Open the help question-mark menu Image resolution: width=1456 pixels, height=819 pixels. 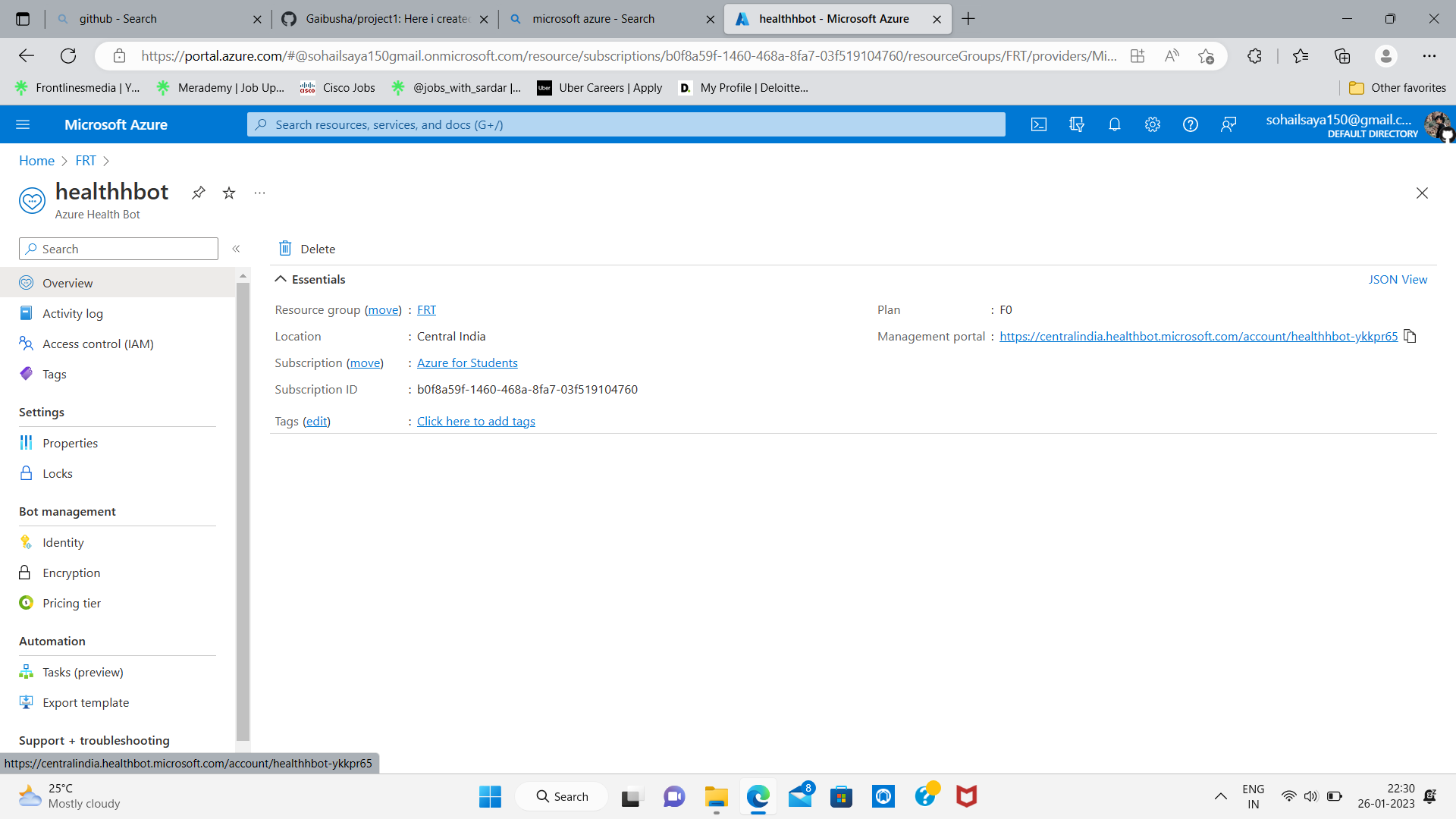pos(1190,124)
